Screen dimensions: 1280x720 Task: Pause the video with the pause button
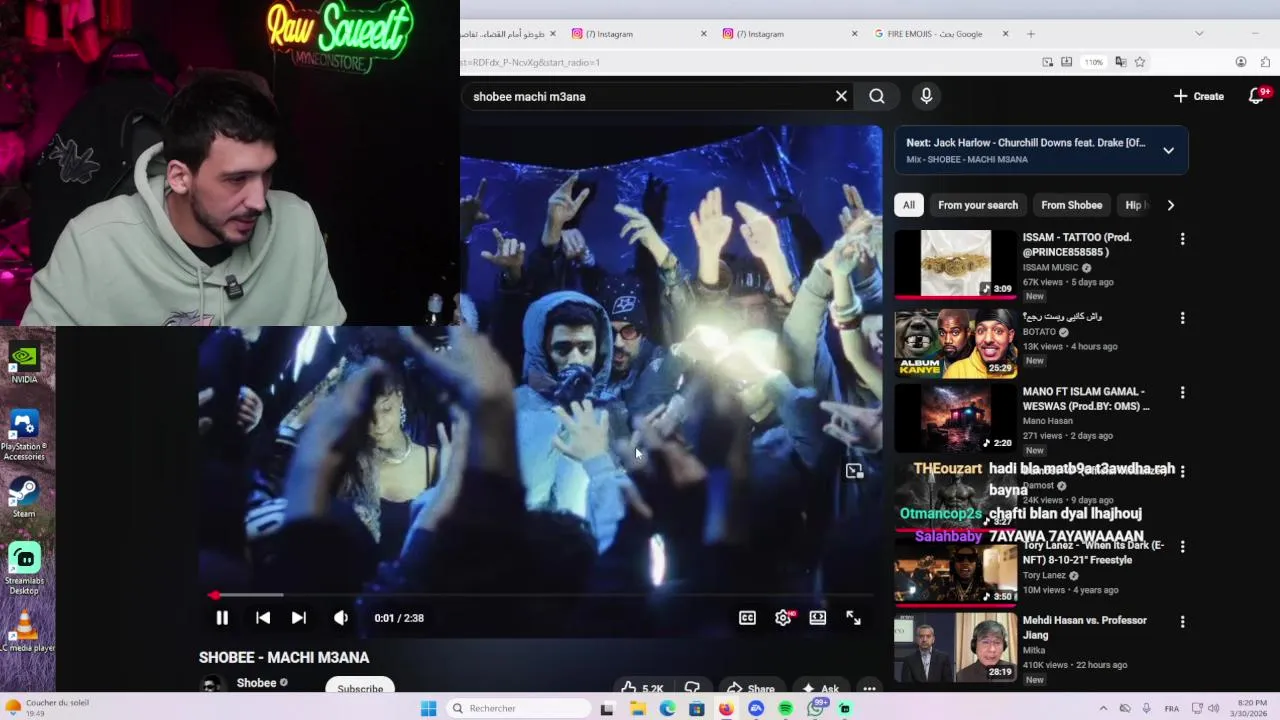click(x=222, y=618)
